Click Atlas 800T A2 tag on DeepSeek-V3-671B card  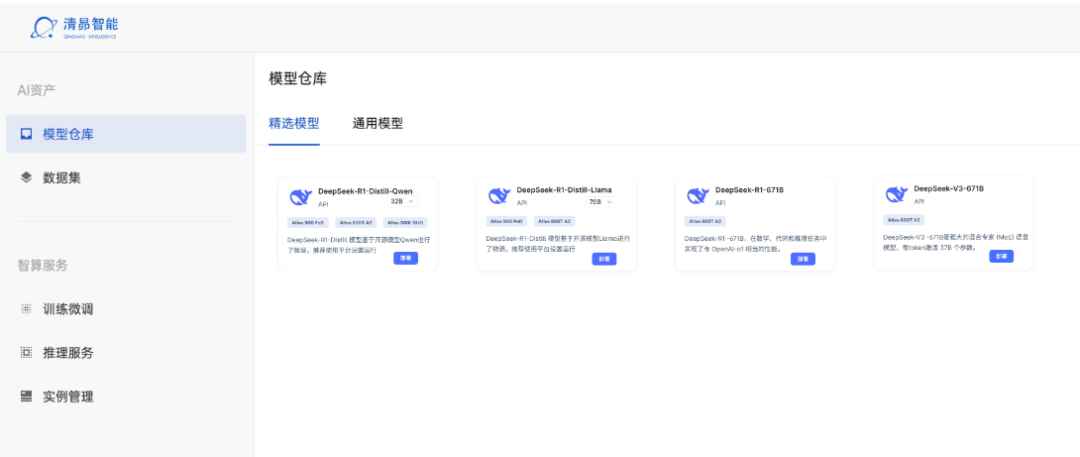click(x=904, y=220)
